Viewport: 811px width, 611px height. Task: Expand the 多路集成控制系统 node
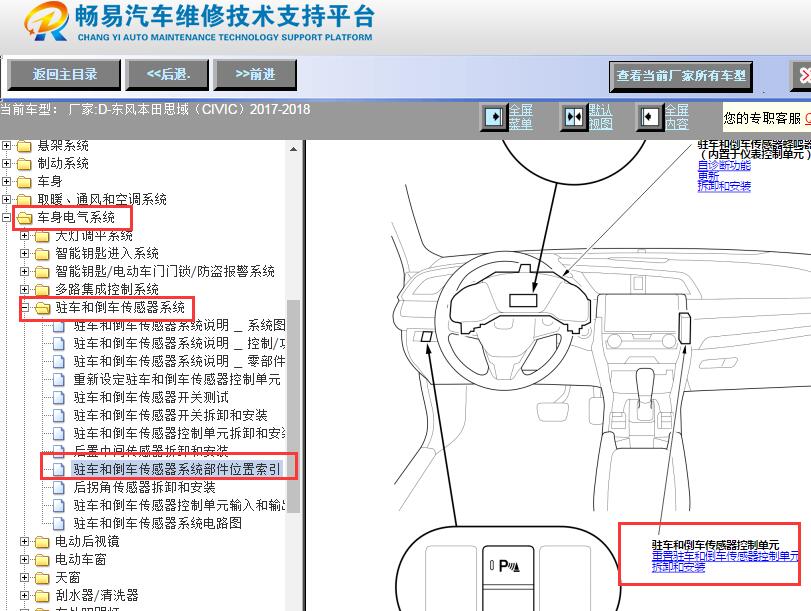coord(24,289)
